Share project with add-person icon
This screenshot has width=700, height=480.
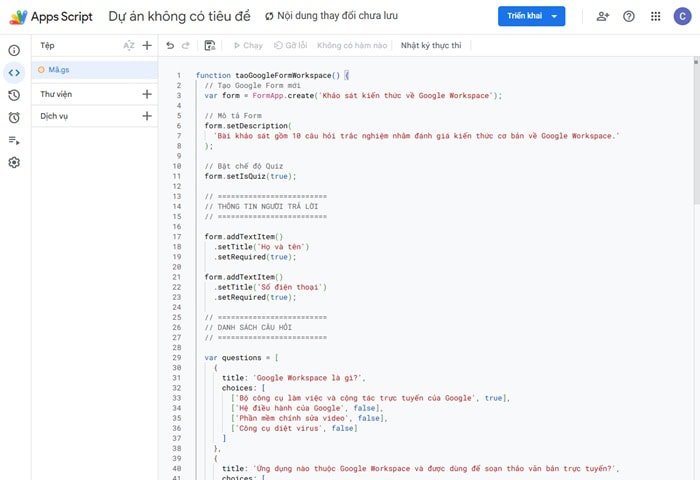[x=603, y=17]
